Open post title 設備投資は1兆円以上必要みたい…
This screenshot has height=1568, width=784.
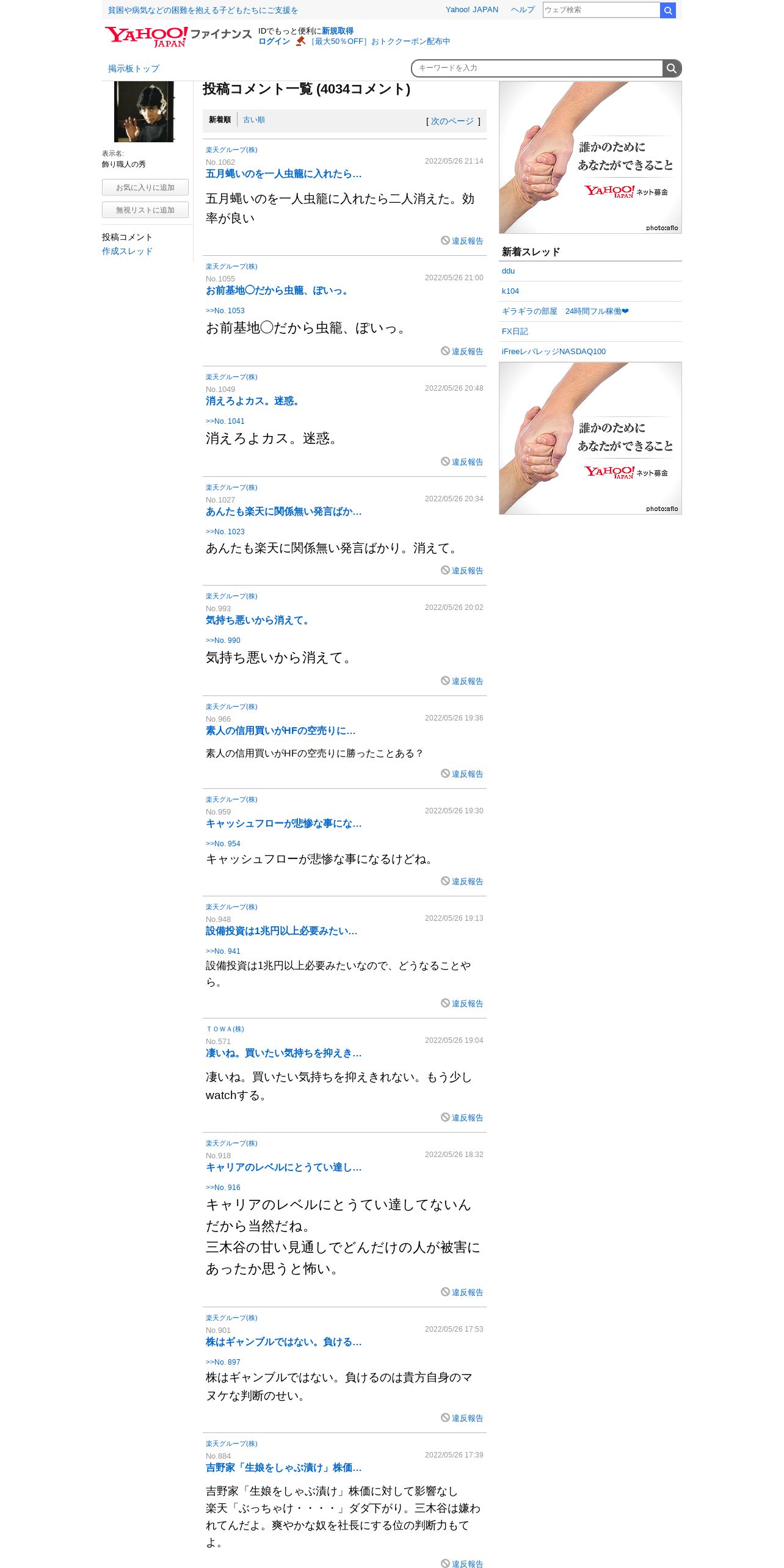click(281, 931)
